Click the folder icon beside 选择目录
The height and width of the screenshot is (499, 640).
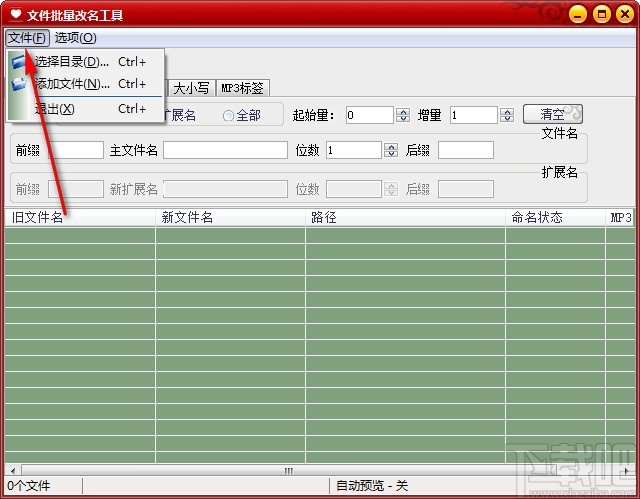19,62
